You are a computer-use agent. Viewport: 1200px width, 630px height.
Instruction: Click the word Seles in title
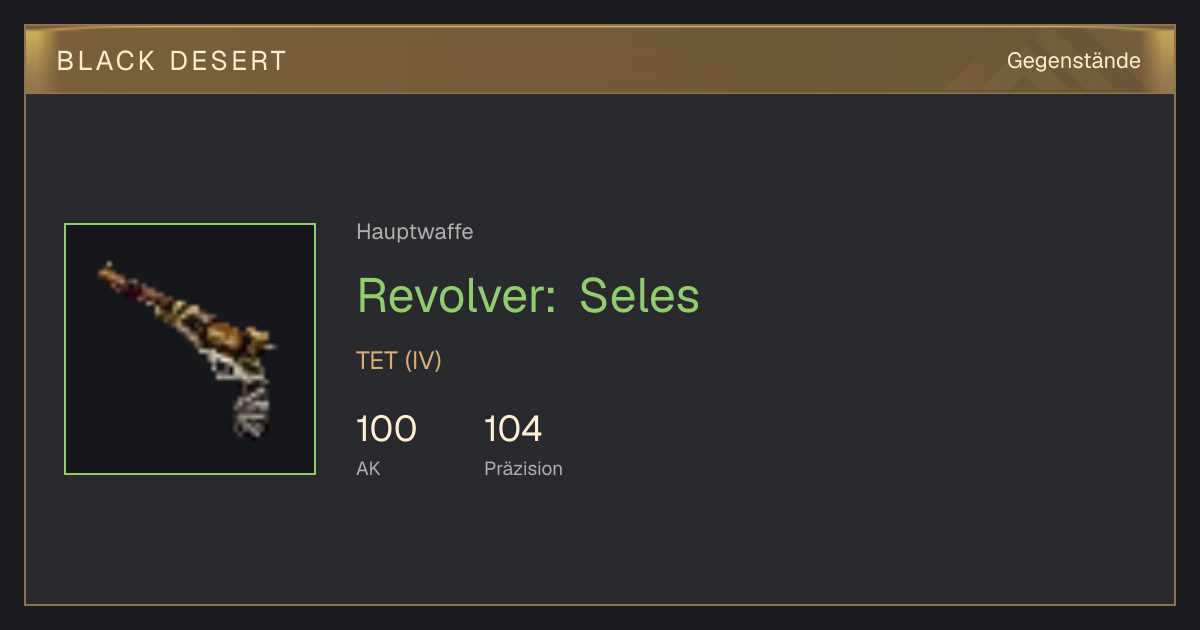pos(639,295)
